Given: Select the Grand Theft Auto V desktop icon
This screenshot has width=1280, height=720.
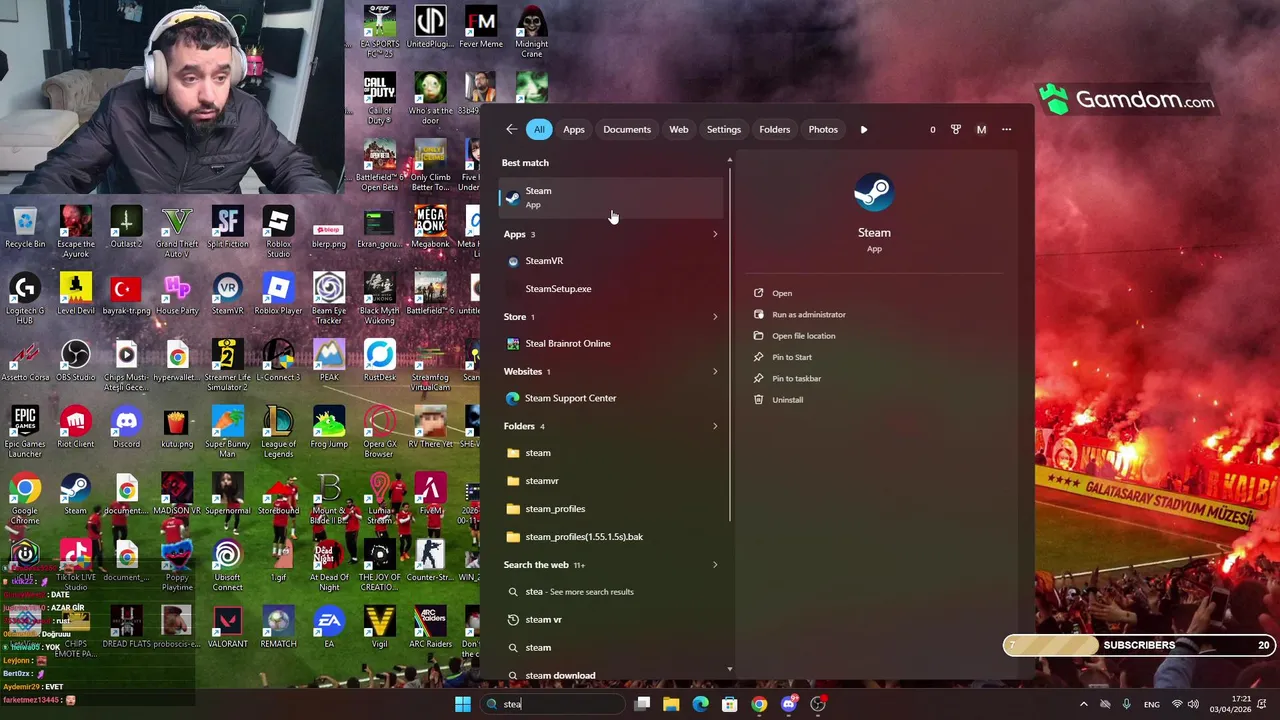Looking at the screenshot, I should point(177,232).
